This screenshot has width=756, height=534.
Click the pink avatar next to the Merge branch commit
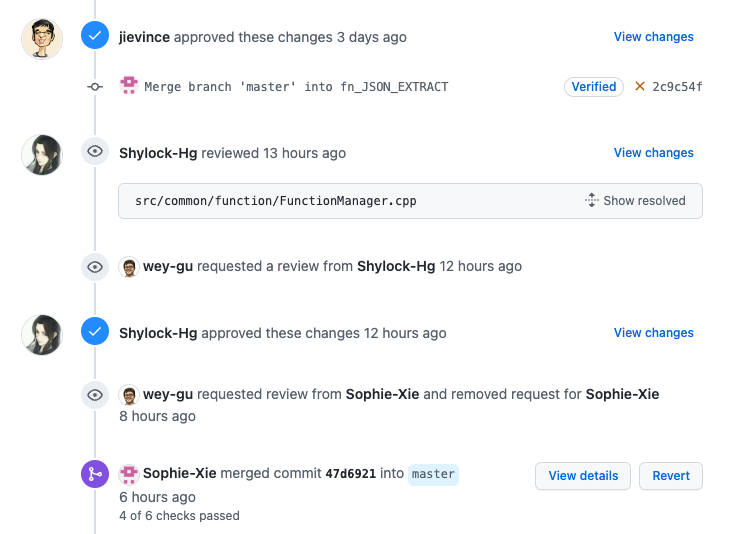[x=129, y=85]
